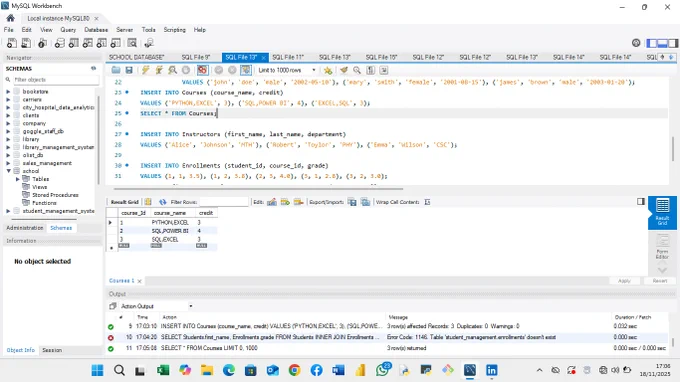680x382 pixels.
Task: Open the Database menu
Action: (96, 30)
